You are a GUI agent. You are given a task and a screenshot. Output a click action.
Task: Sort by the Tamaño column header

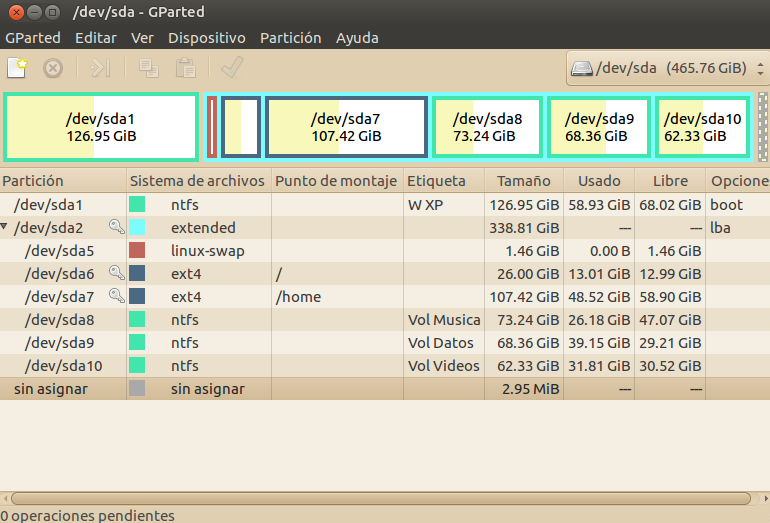pos(524,181)
